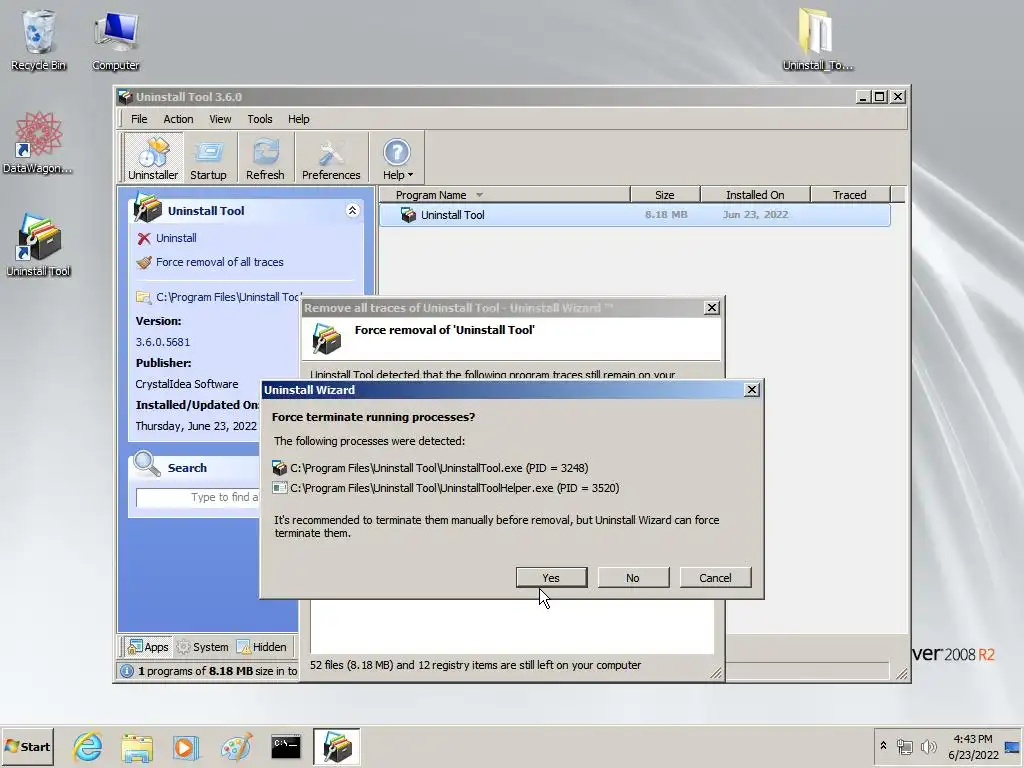The width and height of the screenshot is (1024, 768).
Task: Sort by Size column header
Action: tap(665, 195)
